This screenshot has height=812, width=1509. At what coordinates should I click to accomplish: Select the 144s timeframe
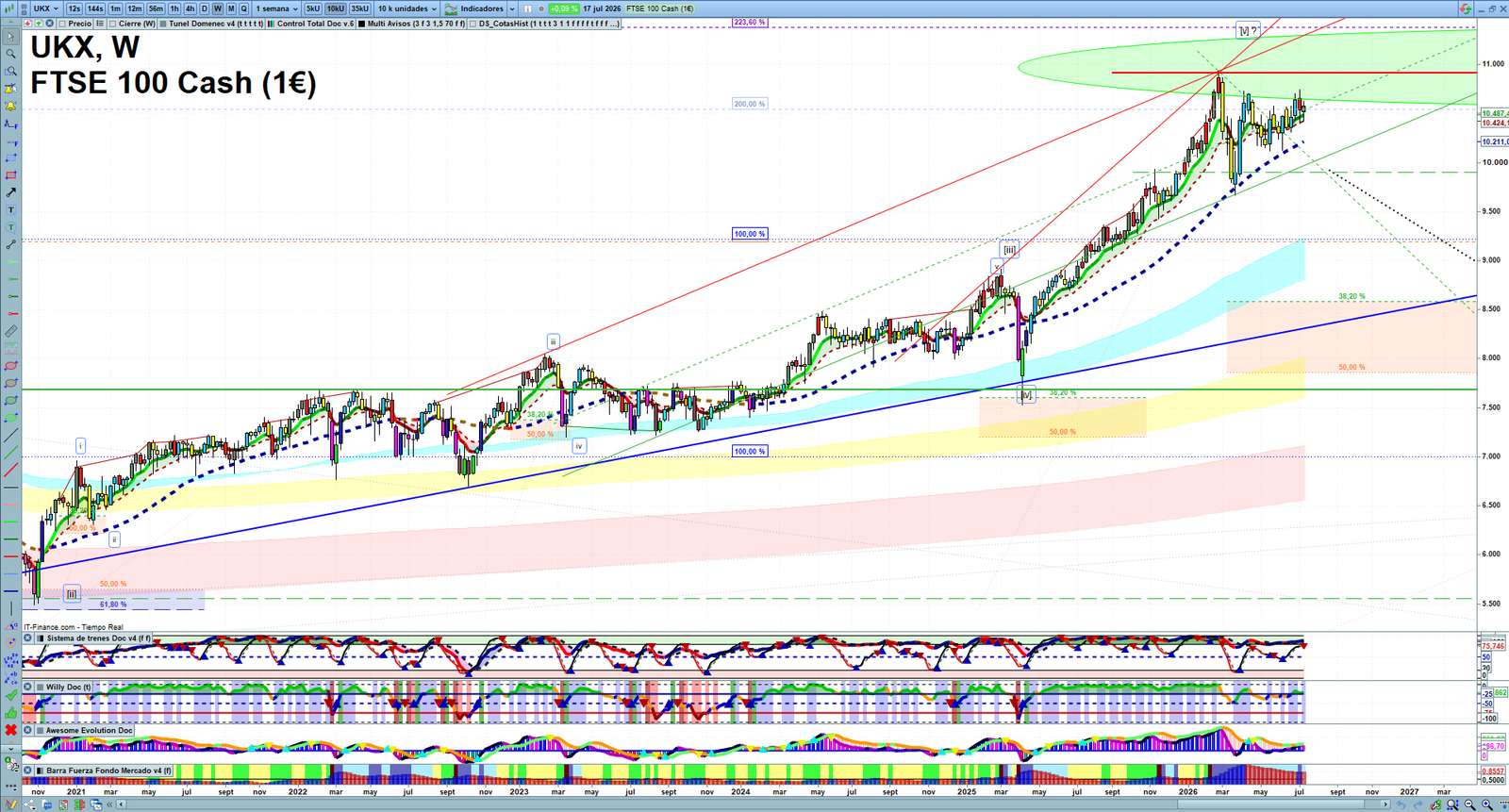[95, 8]
